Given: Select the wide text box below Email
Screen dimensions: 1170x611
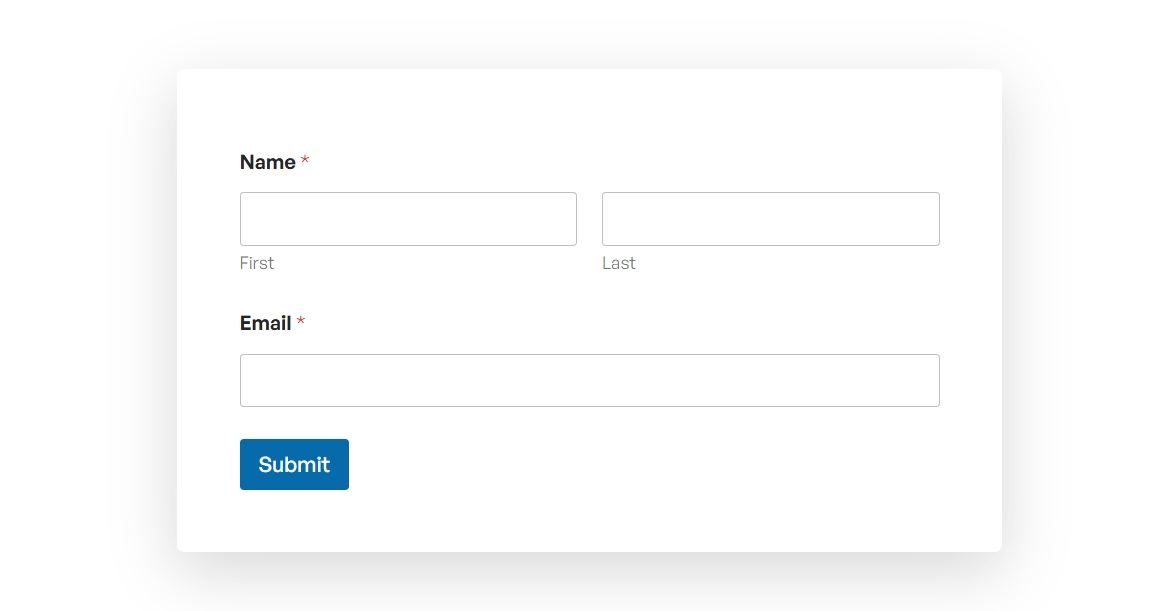Looking at the screenshot, I should point(589,380).
